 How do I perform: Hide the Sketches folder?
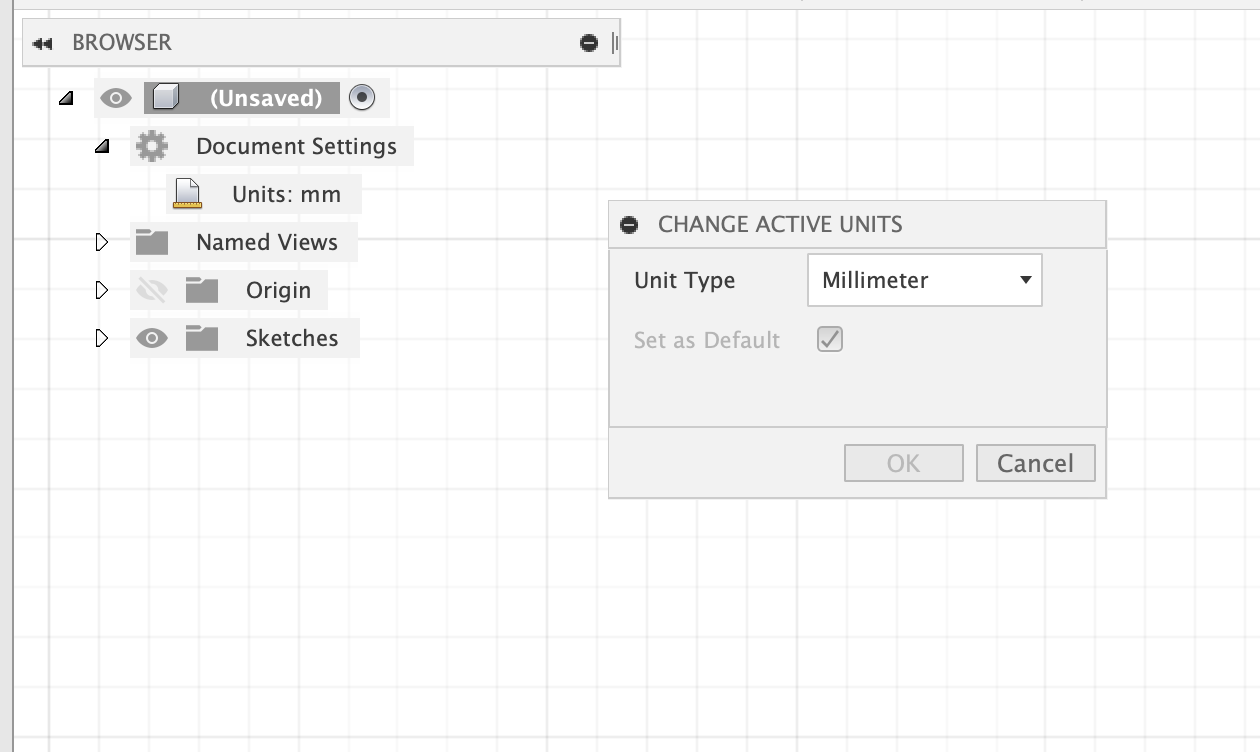click(x=152, y=338)
